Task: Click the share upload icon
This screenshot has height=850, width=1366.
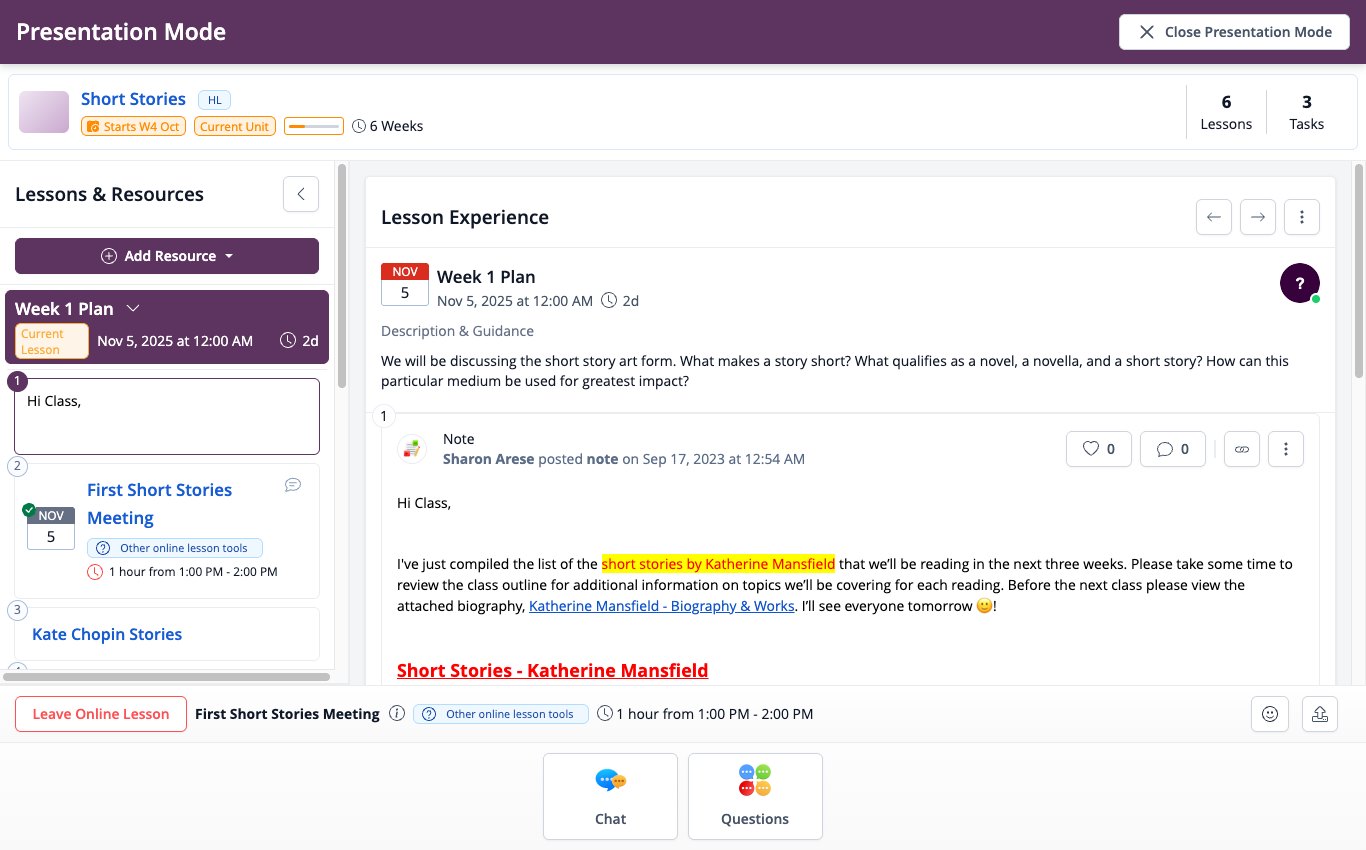Action: [x=1320, y=714]
